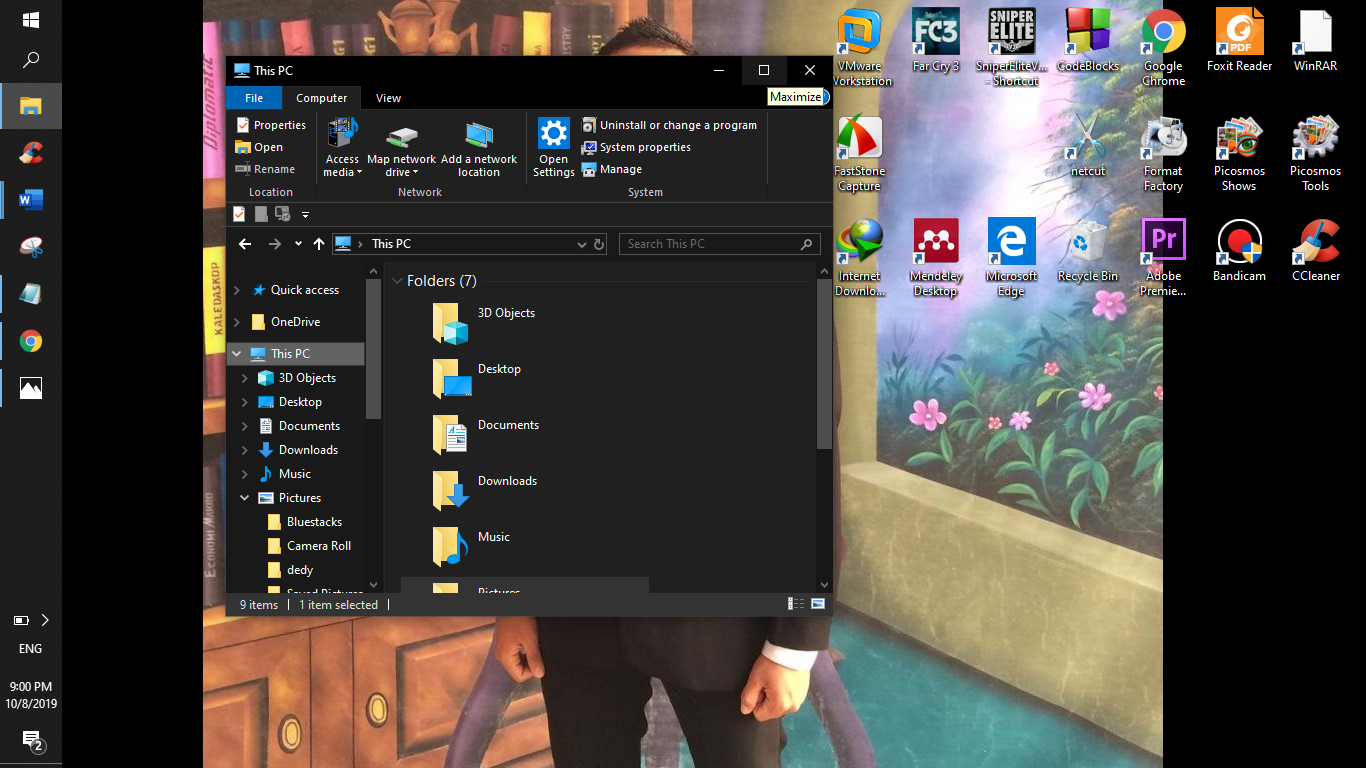The height and width of the screenshot is (768, 1366).
Task: Click Uninstall or change a program
Action: tap(669, 125)
